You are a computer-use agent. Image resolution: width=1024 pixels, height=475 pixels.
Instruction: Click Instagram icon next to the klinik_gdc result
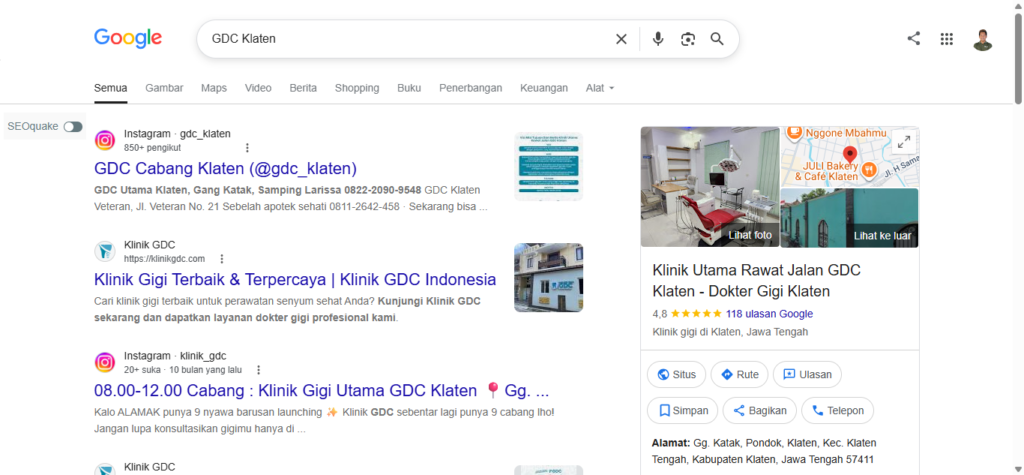(104, 363)
